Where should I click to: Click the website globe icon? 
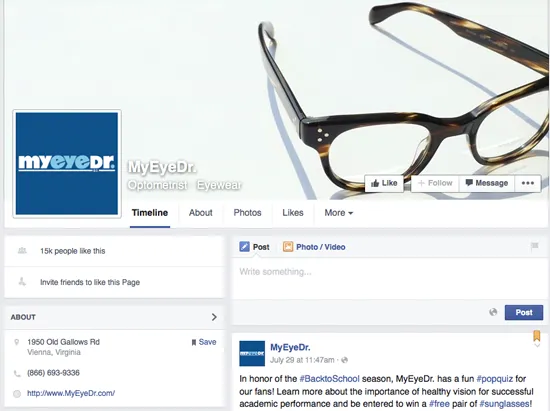(x=17, y=394)
